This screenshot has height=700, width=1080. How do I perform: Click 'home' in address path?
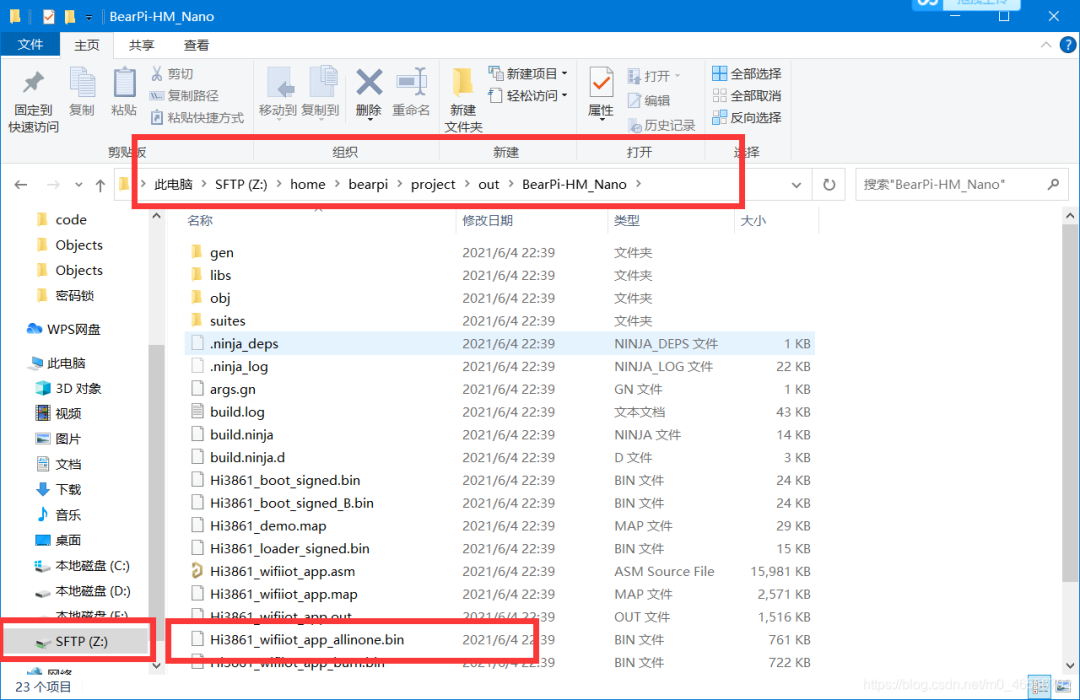(x=307, y=184)
